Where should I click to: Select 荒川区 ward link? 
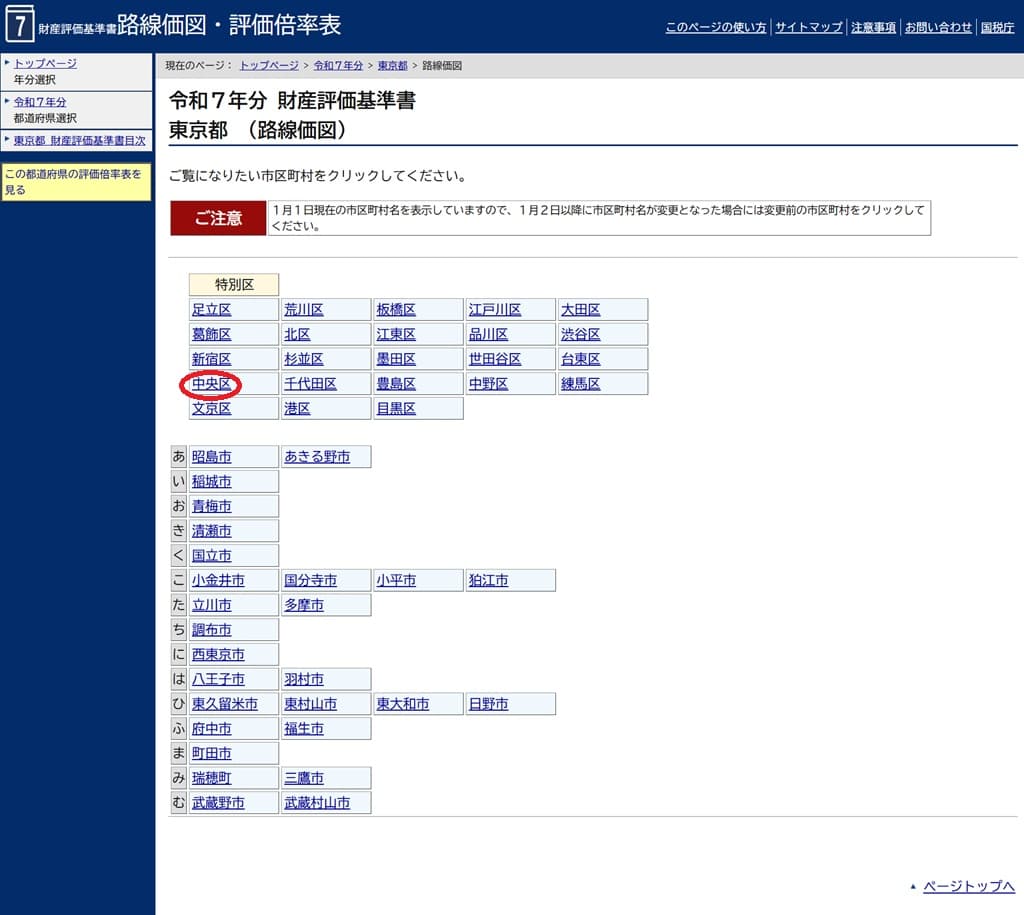304,310
